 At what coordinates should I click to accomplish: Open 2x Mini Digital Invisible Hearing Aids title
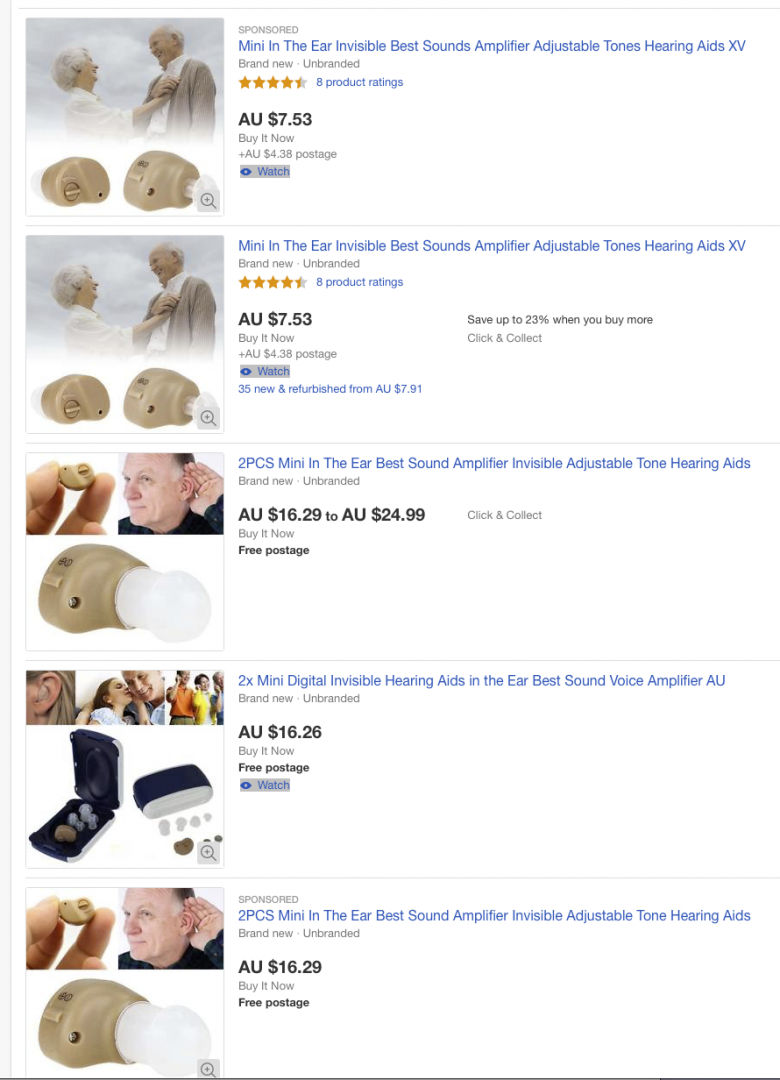[482, 681]
